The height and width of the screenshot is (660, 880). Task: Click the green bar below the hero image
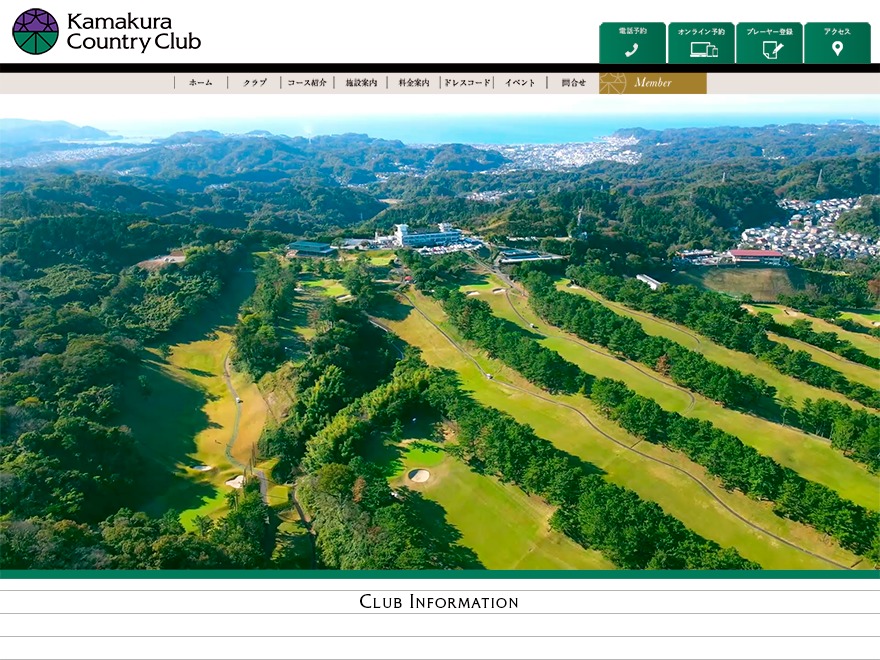440,574
